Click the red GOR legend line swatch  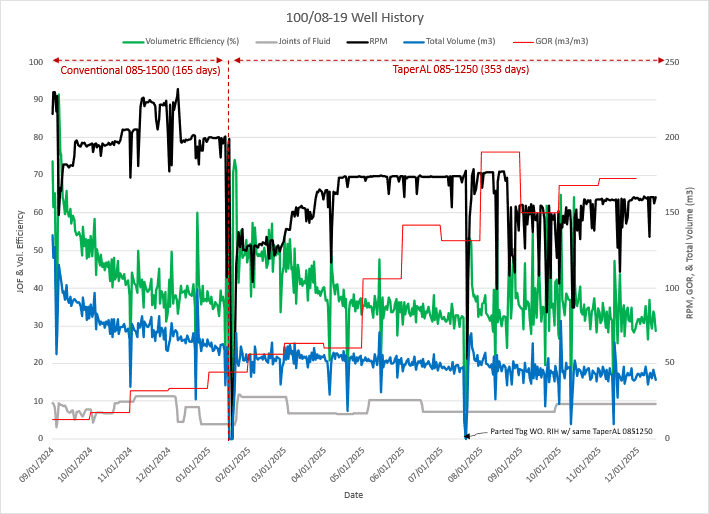click(522, 42)
